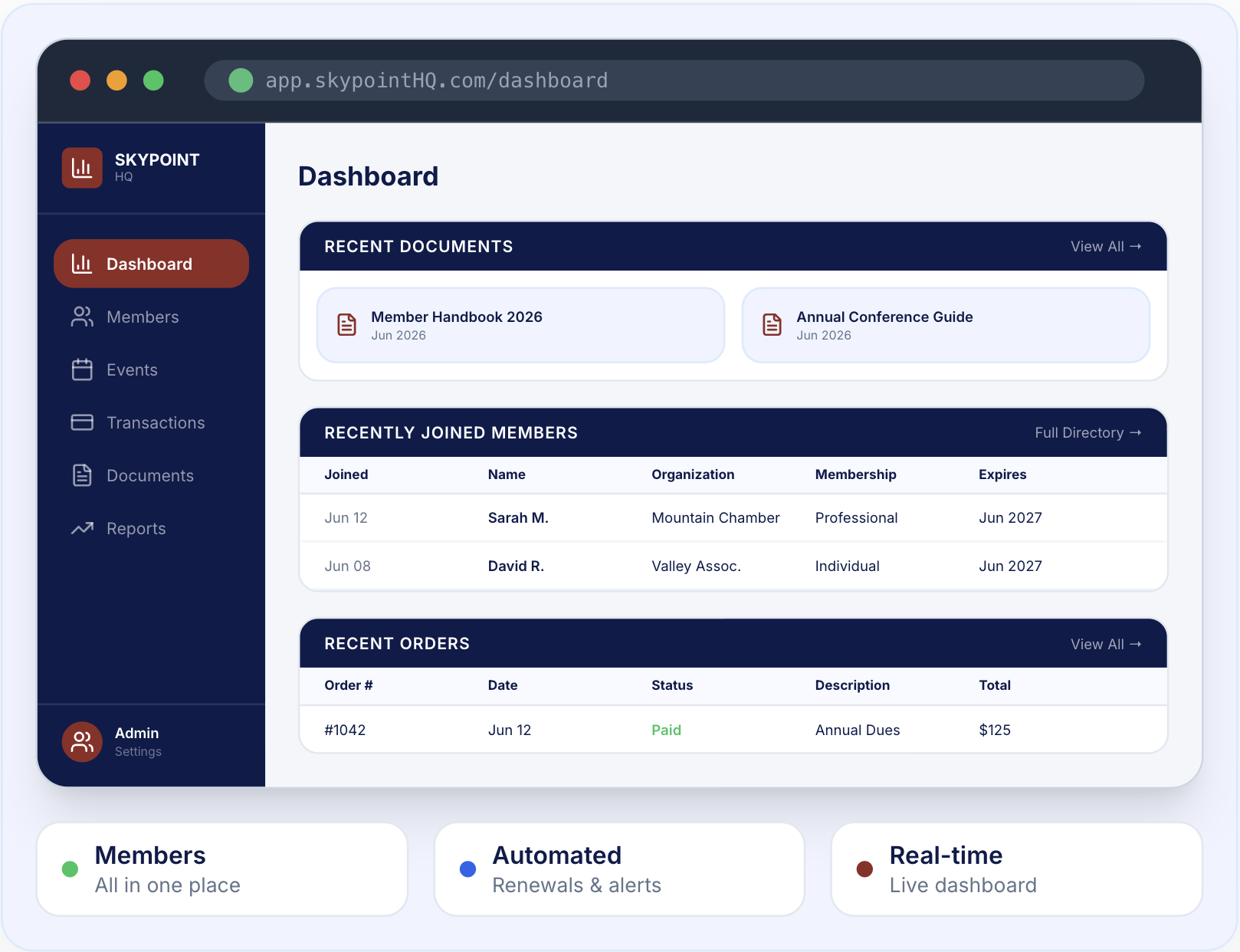
Task: Click the Member Handbook 2026 document icon
Action: [346, 325]
